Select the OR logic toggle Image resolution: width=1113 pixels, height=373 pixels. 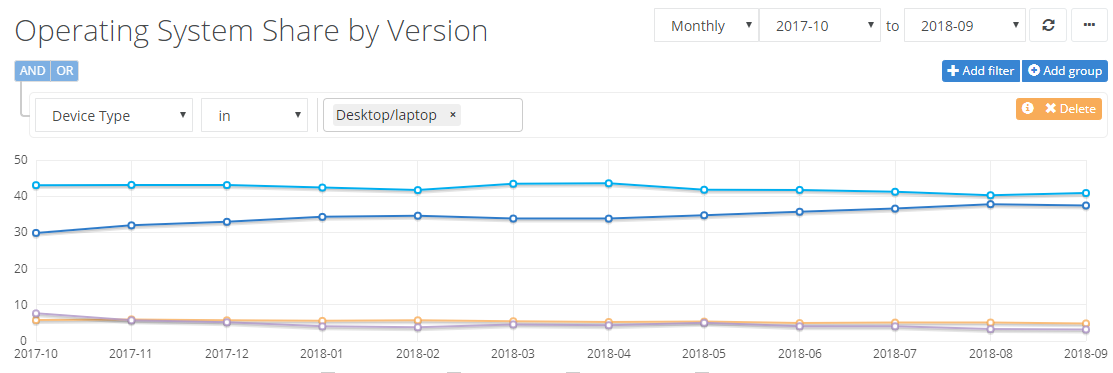65,71
